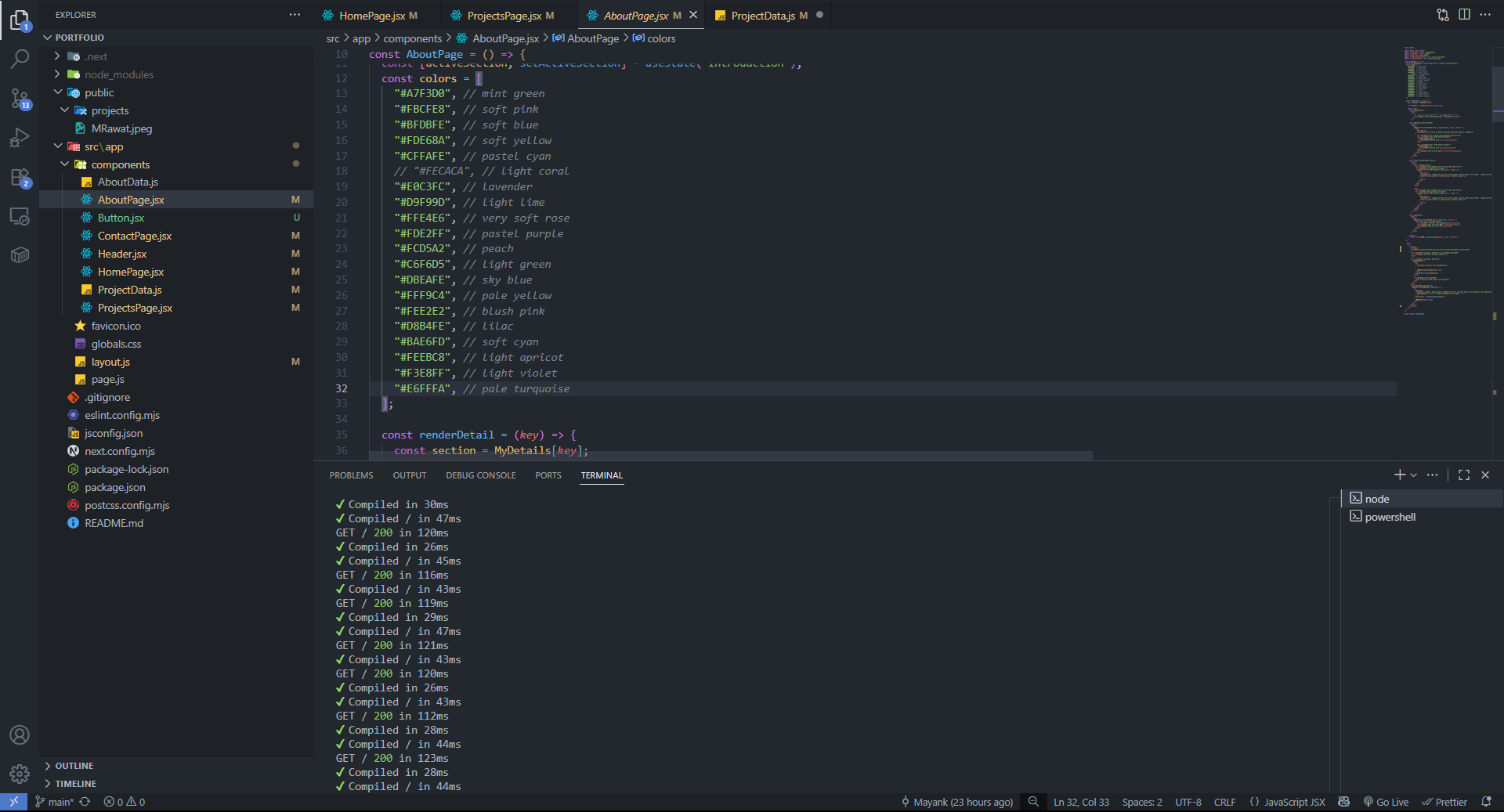Open Run and Debug view
This screenshot has height=812, width=1504.
[x=20, y=138]
